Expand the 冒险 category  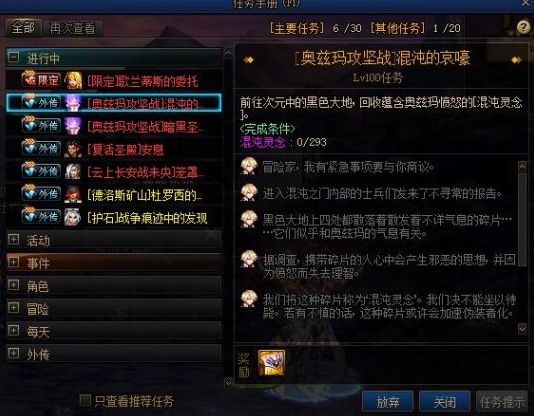click(13, 307)
